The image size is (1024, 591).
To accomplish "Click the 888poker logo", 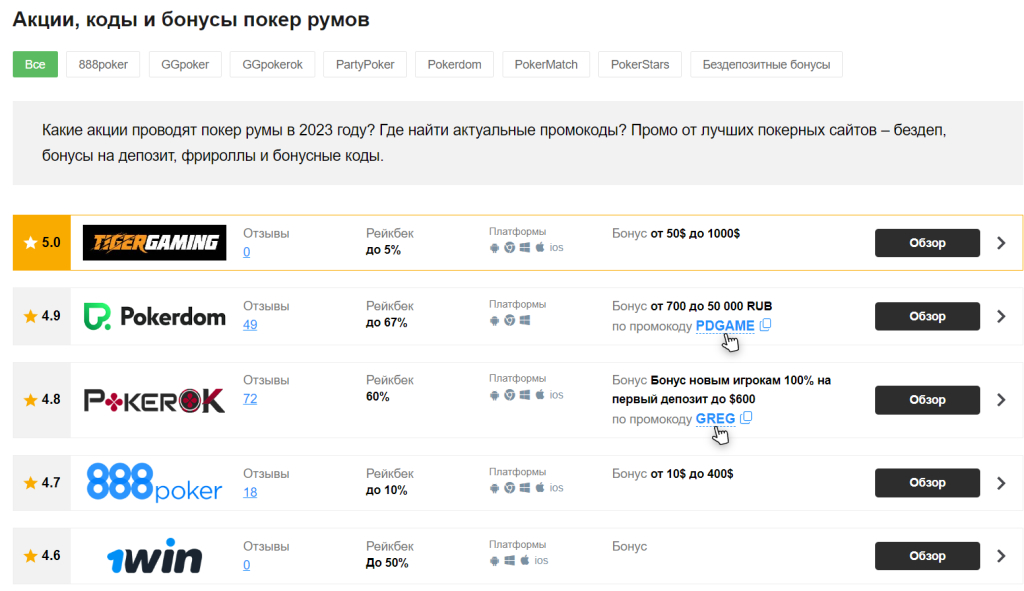I will click(155, 483).
